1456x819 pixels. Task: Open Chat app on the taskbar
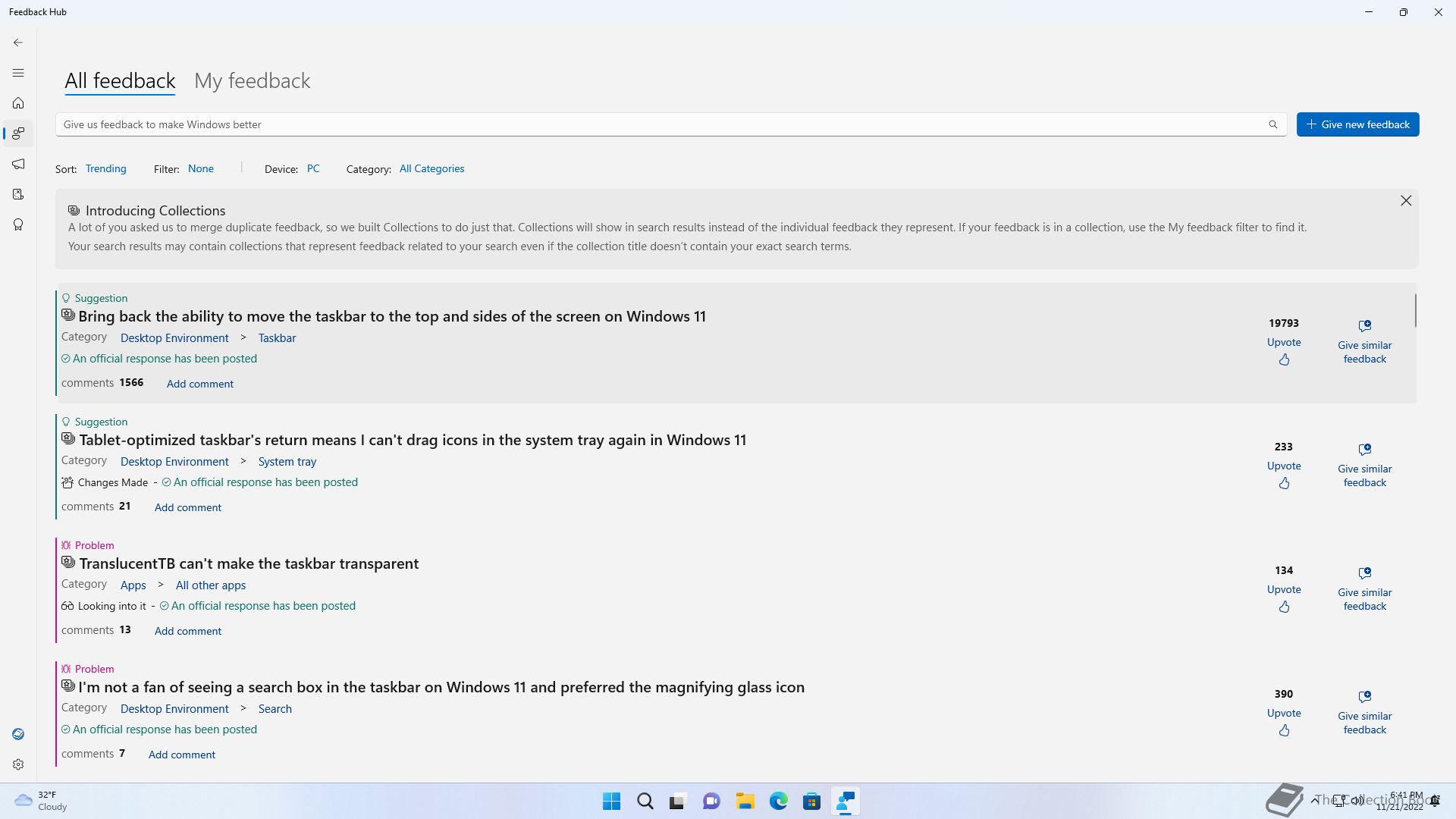pos(711,802)
